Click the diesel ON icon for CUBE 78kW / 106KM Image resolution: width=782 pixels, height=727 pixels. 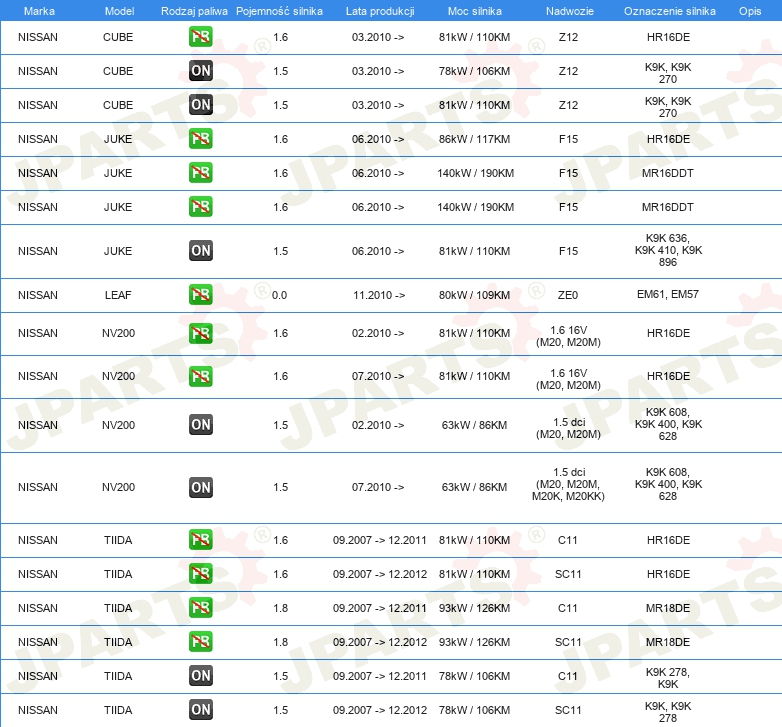200,71
